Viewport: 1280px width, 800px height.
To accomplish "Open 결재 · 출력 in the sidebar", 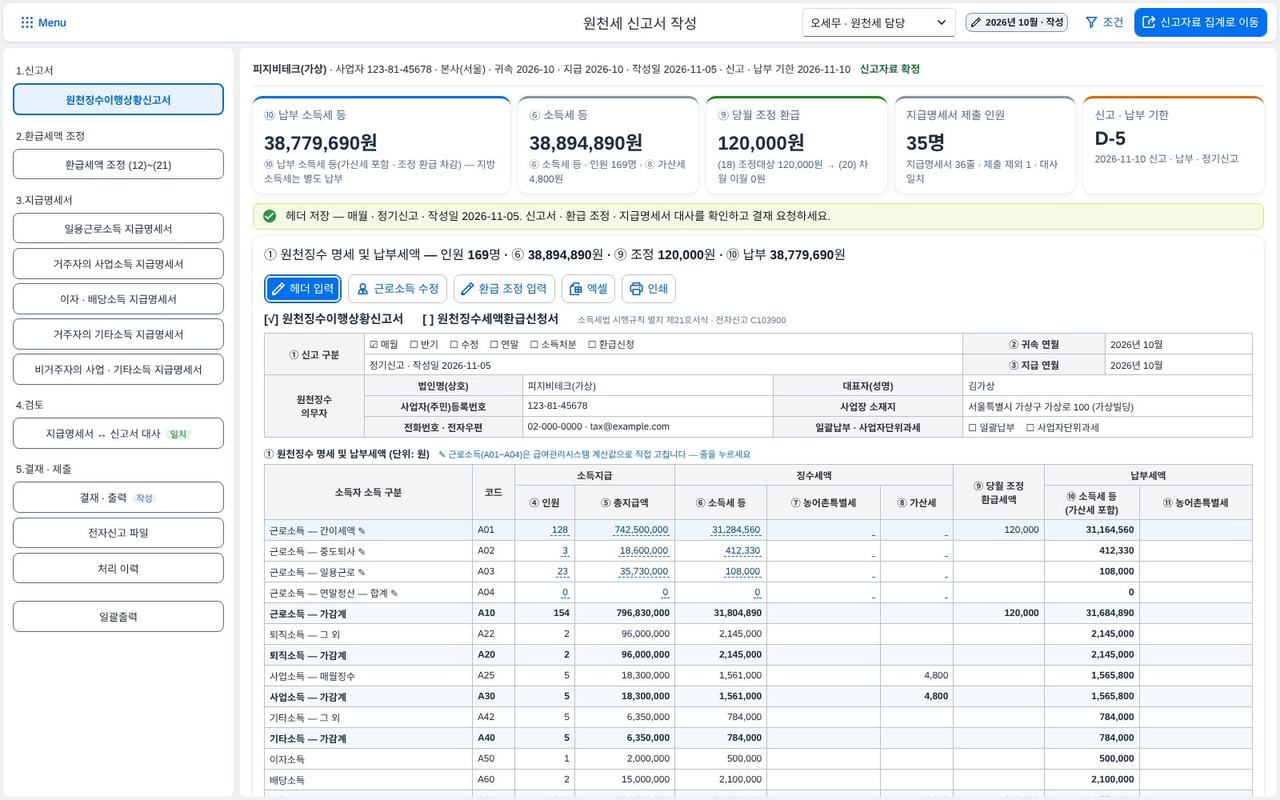I will pos(118,498).
